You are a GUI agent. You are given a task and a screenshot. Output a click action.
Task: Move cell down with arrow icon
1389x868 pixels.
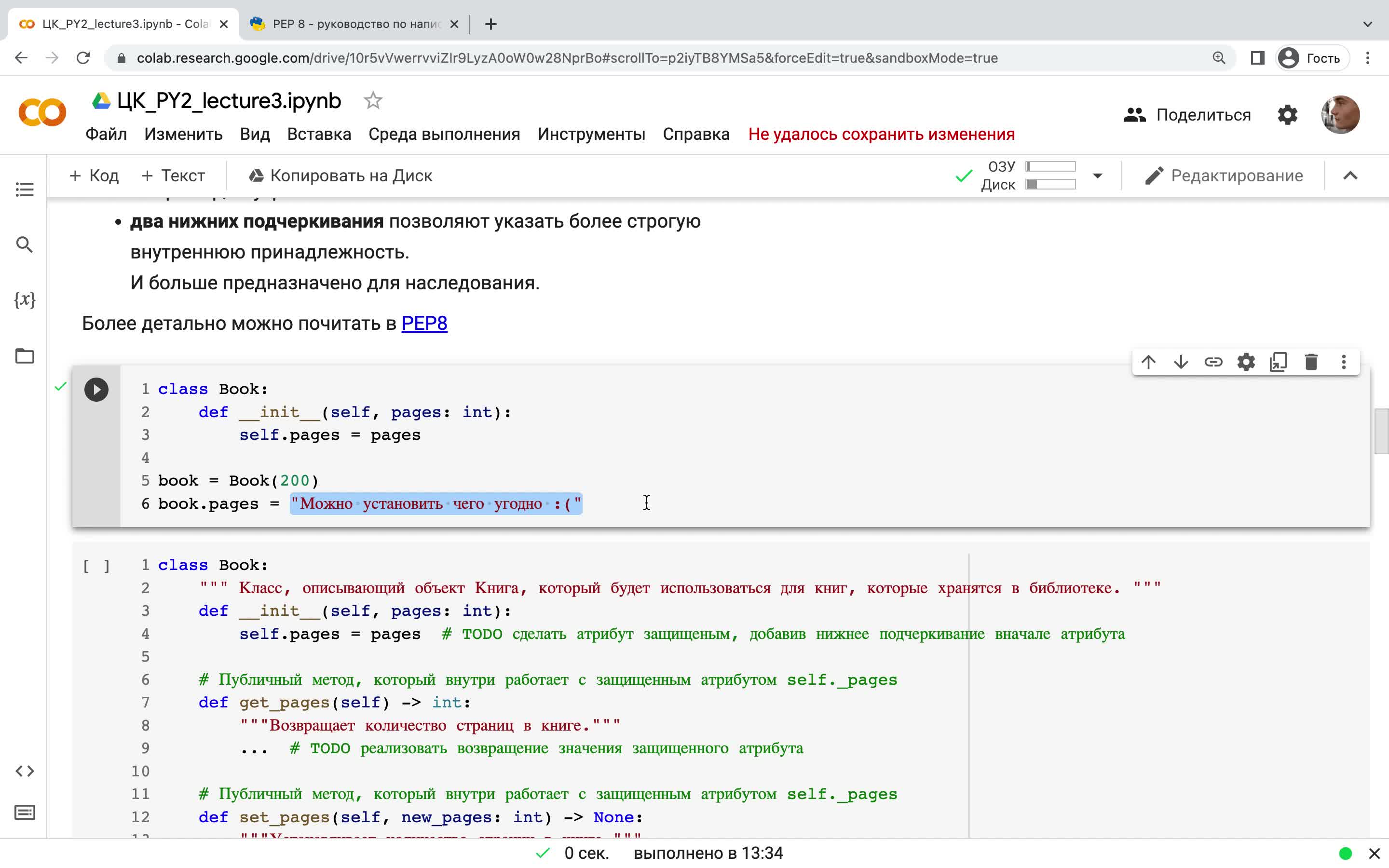coord(1181,362)
